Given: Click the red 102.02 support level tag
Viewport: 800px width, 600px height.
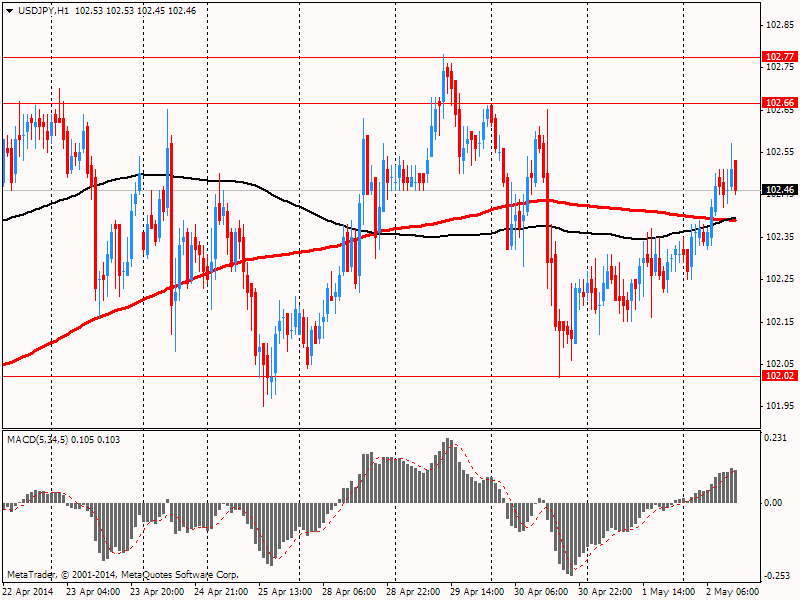Looking at the screenshot, I should tap(778, 376).
